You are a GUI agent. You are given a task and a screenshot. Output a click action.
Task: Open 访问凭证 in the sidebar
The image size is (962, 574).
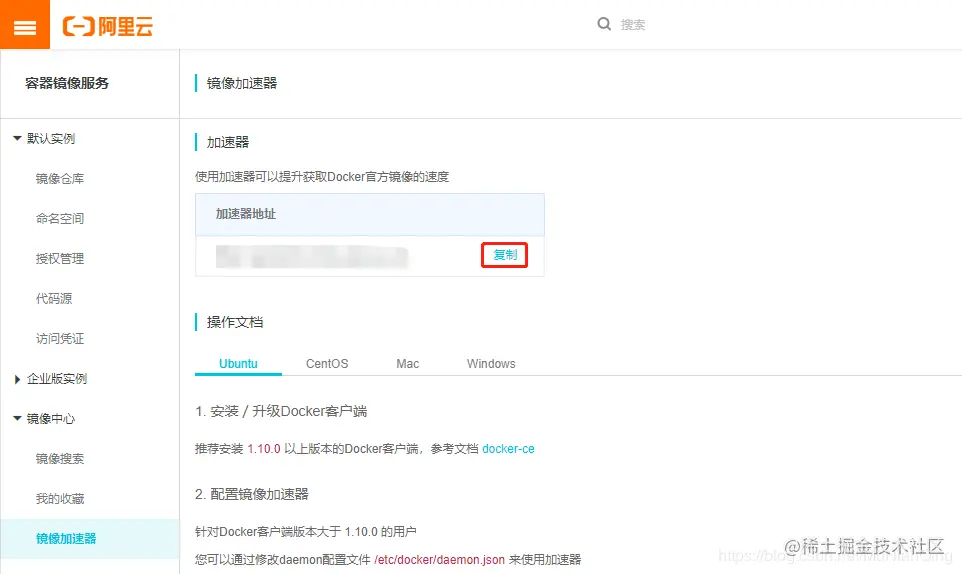tap(60, 339)
